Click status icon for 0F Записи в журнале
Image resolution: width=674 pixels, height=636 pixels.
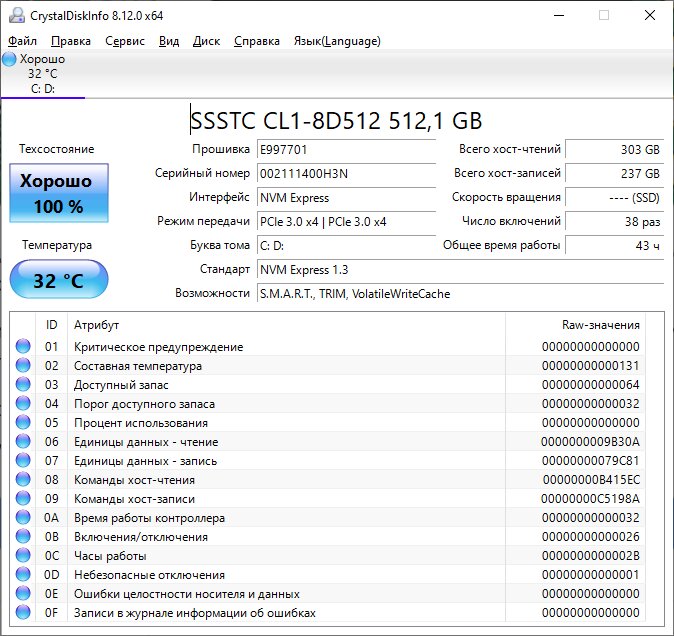(x=23, y=612)
